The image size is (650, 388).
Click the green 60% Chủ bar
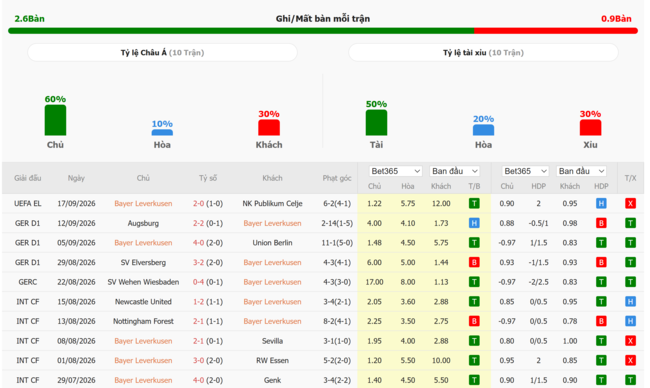tap(55, 120)
